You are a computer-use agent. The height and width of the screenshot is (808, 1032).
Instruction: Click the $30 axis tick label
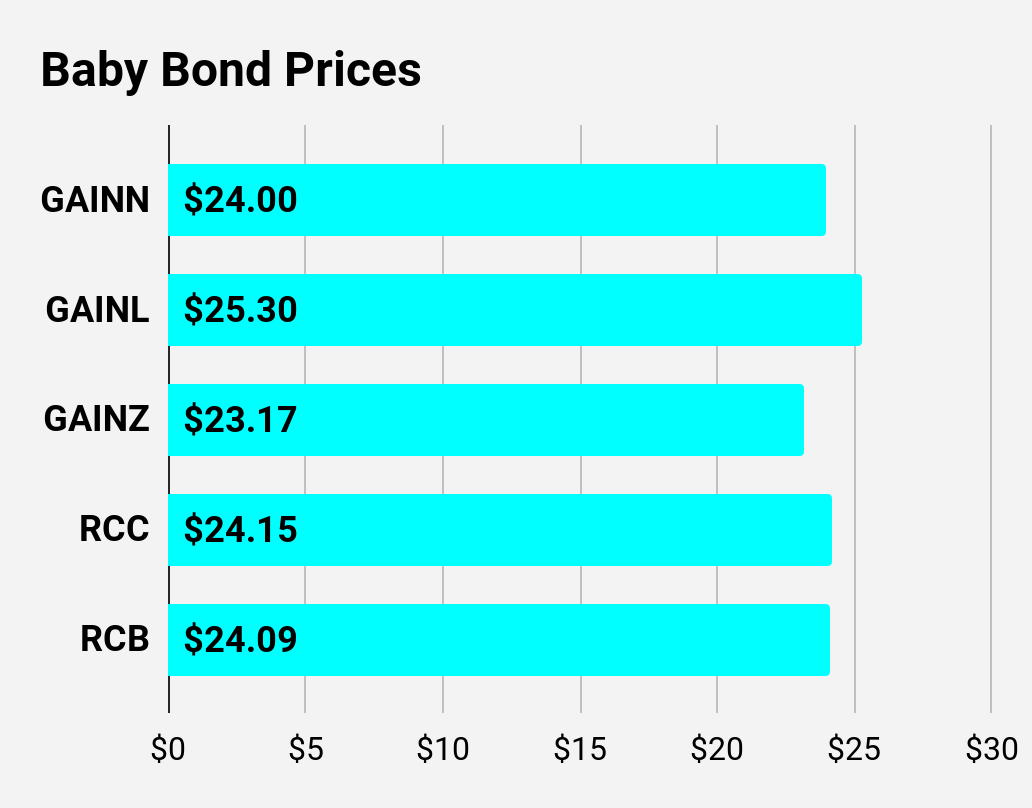(991, 749)
